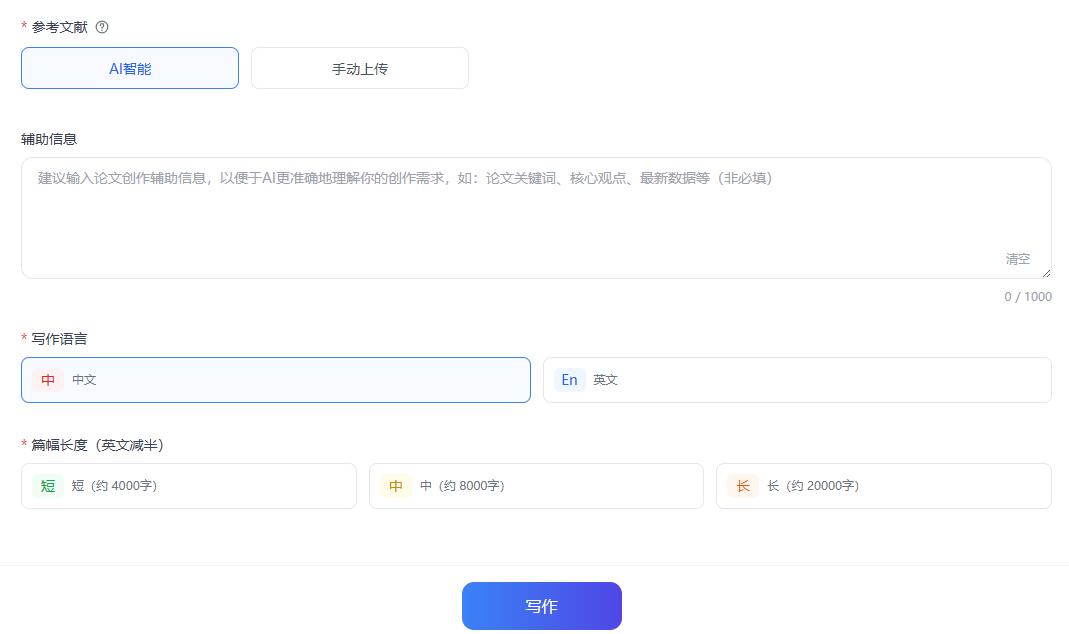Click the 篇幅长度（英文减半）label
This screenshot has height=634, width=1069.
(x=97, y=445)
